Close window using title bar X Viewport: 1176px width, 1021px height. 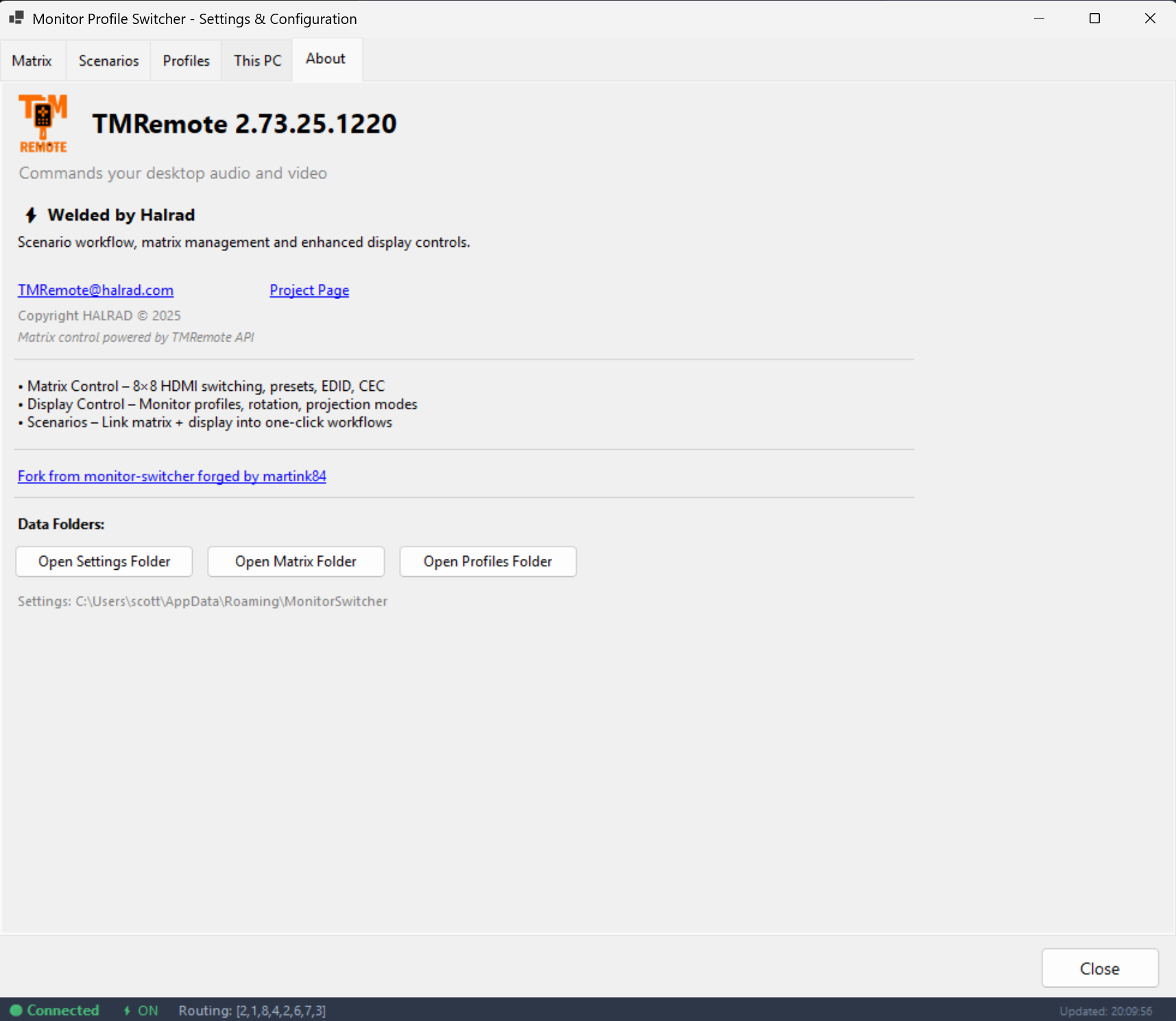pos(1150,19)
